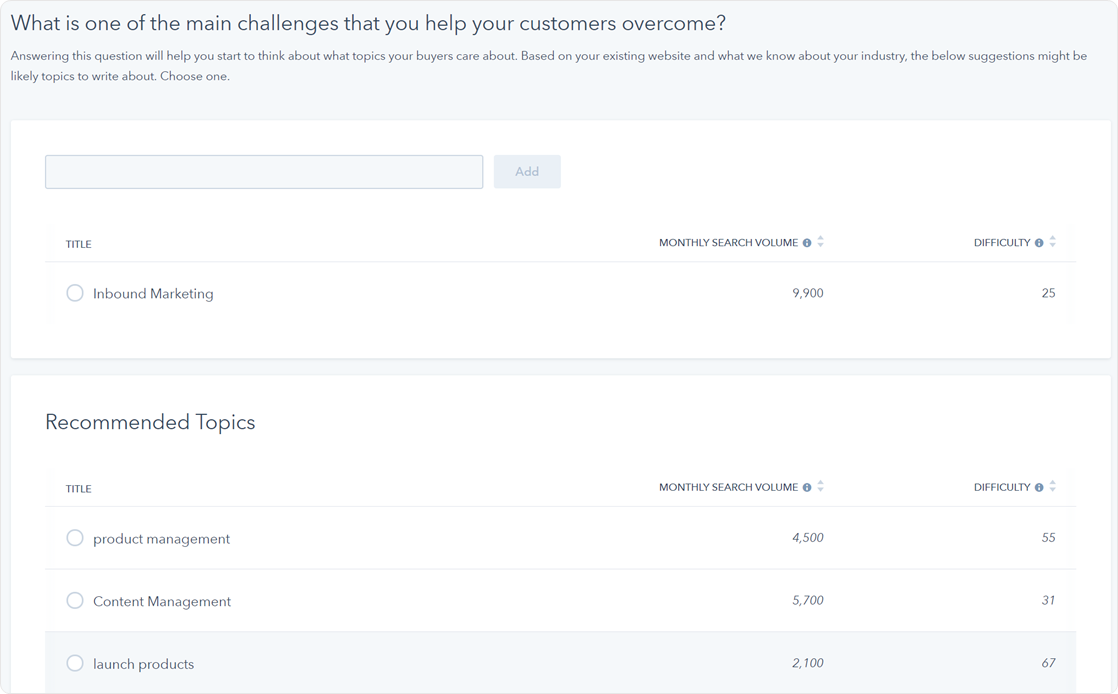Select the Inbound Marketing radio button

tap(75, 293)
